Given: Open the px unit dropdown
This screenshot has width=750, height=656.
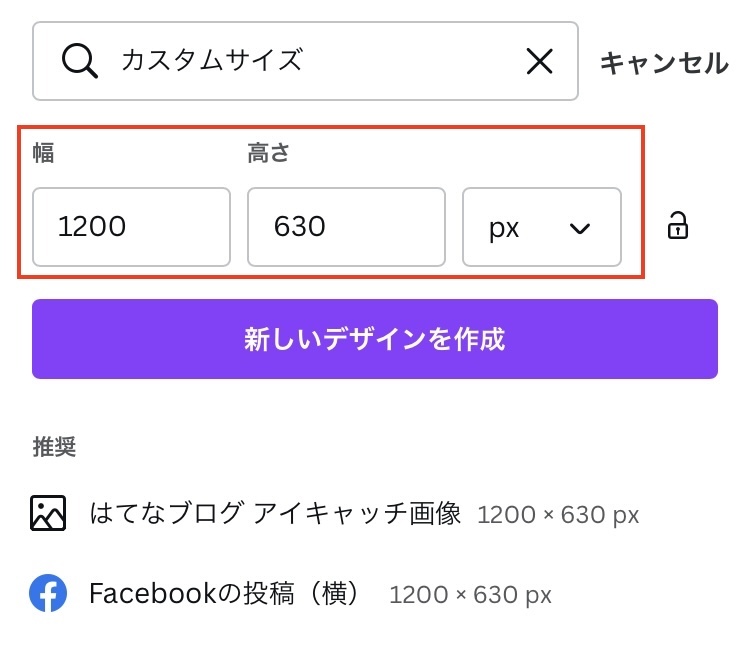Looking at the screenshot, I should pyautogui.click(x=541, y=227).
